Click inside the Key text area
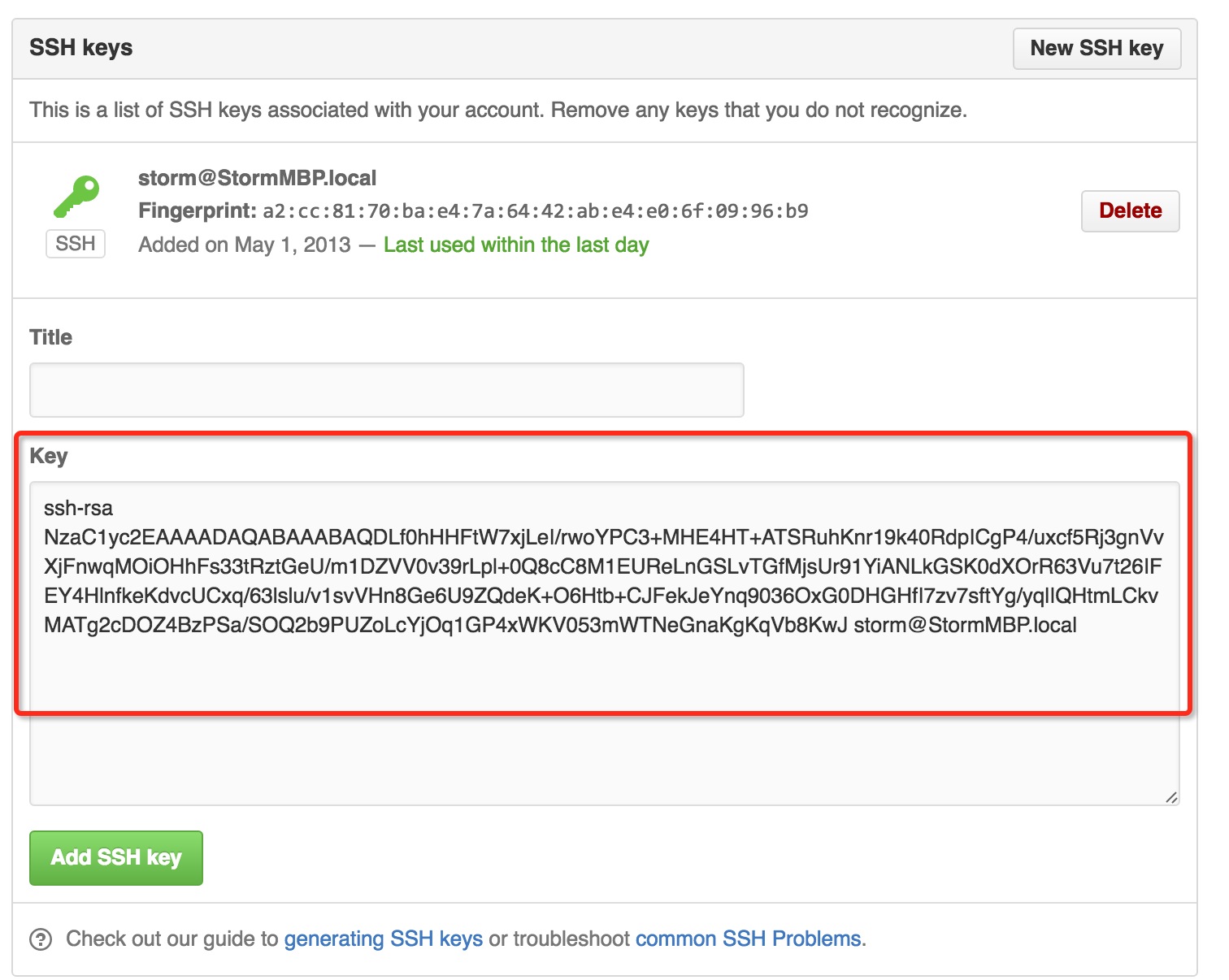 [x=604, y=644]
